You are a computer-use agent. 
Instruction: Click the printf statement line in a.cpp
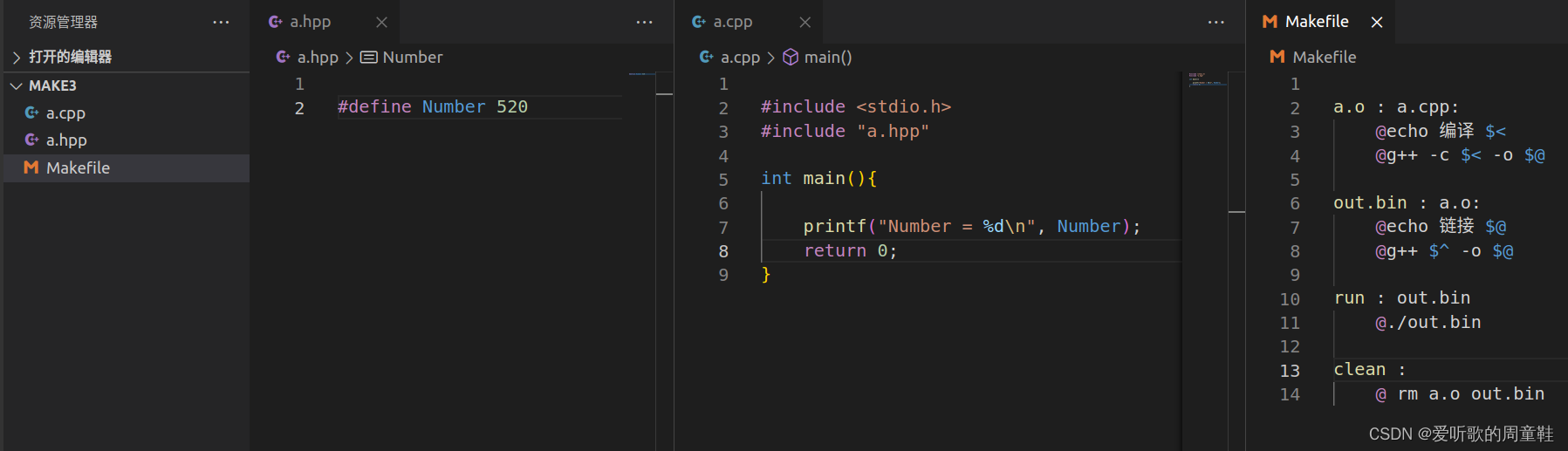pyautogui.click(x=972, y=226)
